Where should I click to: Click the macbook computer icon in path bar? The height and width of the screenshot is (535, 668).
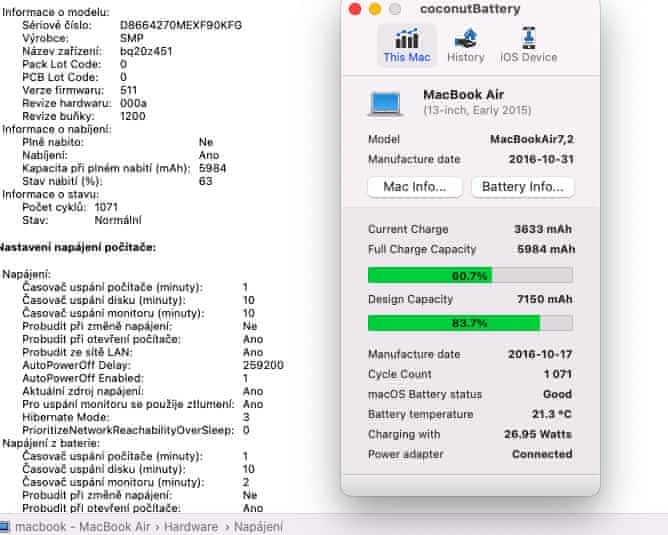(x=4, y=527)
